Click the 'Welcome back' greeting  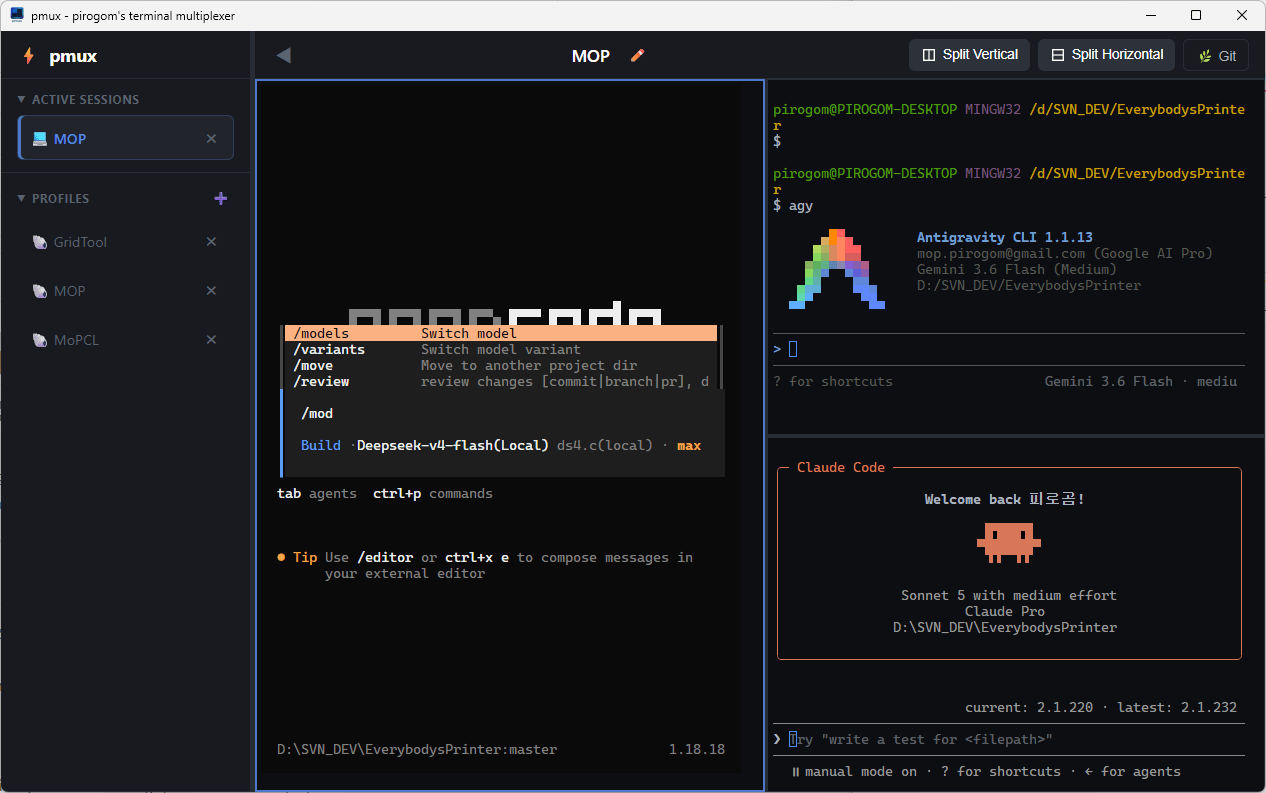pos(1005,499)
